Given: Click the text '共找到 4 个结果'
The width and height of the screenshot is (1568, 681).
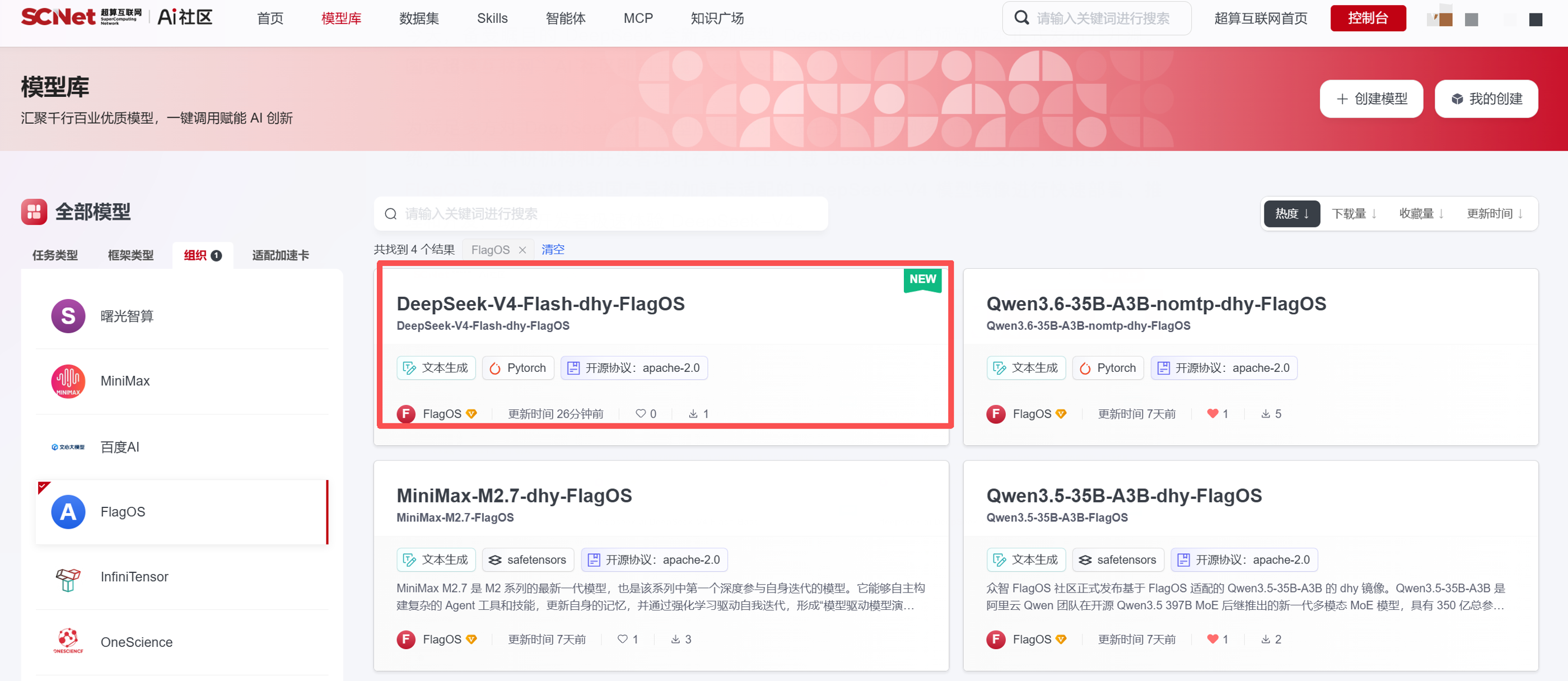Looking at the screenshot, I should pyautogui.click(x=414, y=250).
